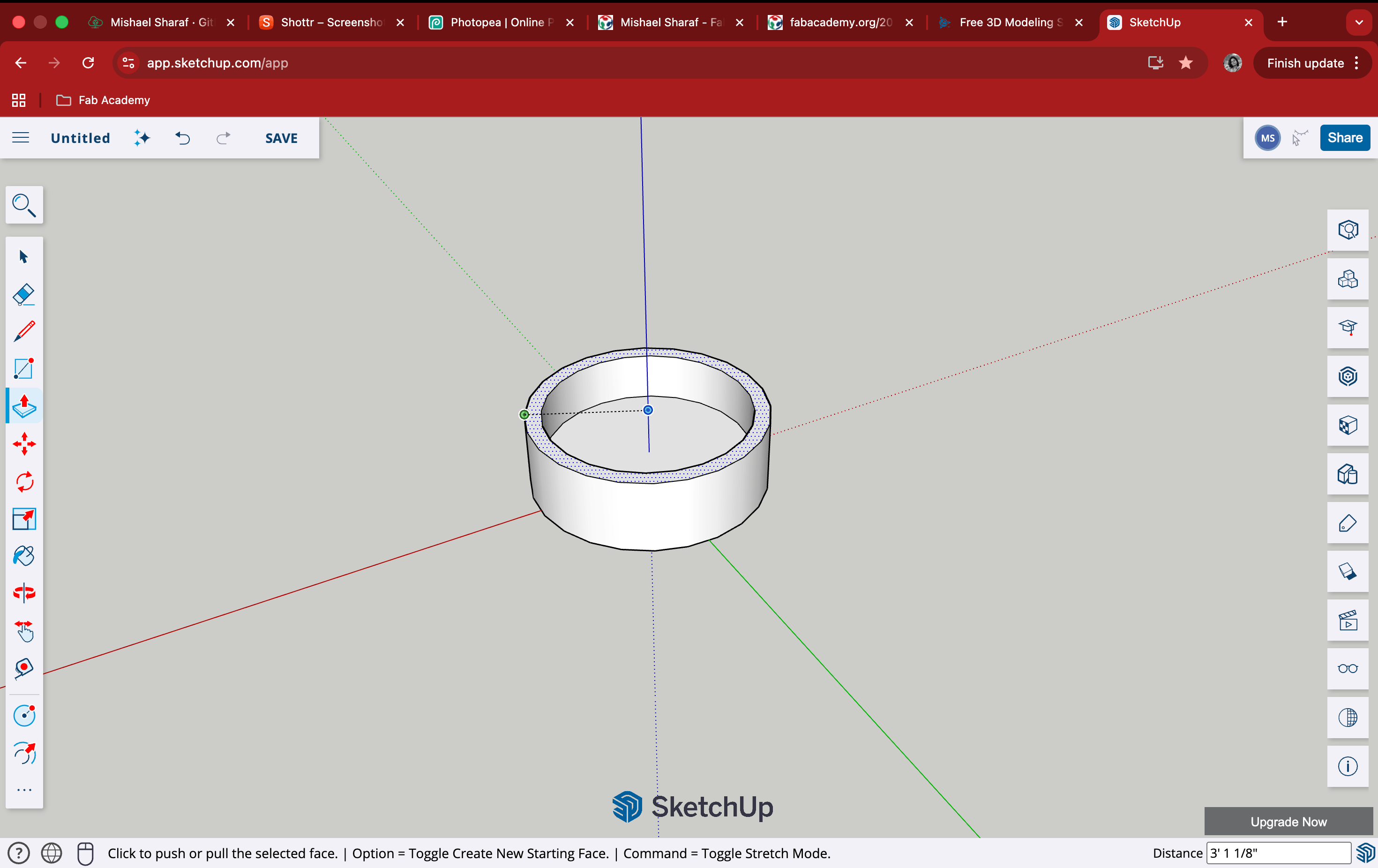Select the Tape Measure tool
Image resolution: width=1378 pixels, height=868 pixels.
coord(23,667)
